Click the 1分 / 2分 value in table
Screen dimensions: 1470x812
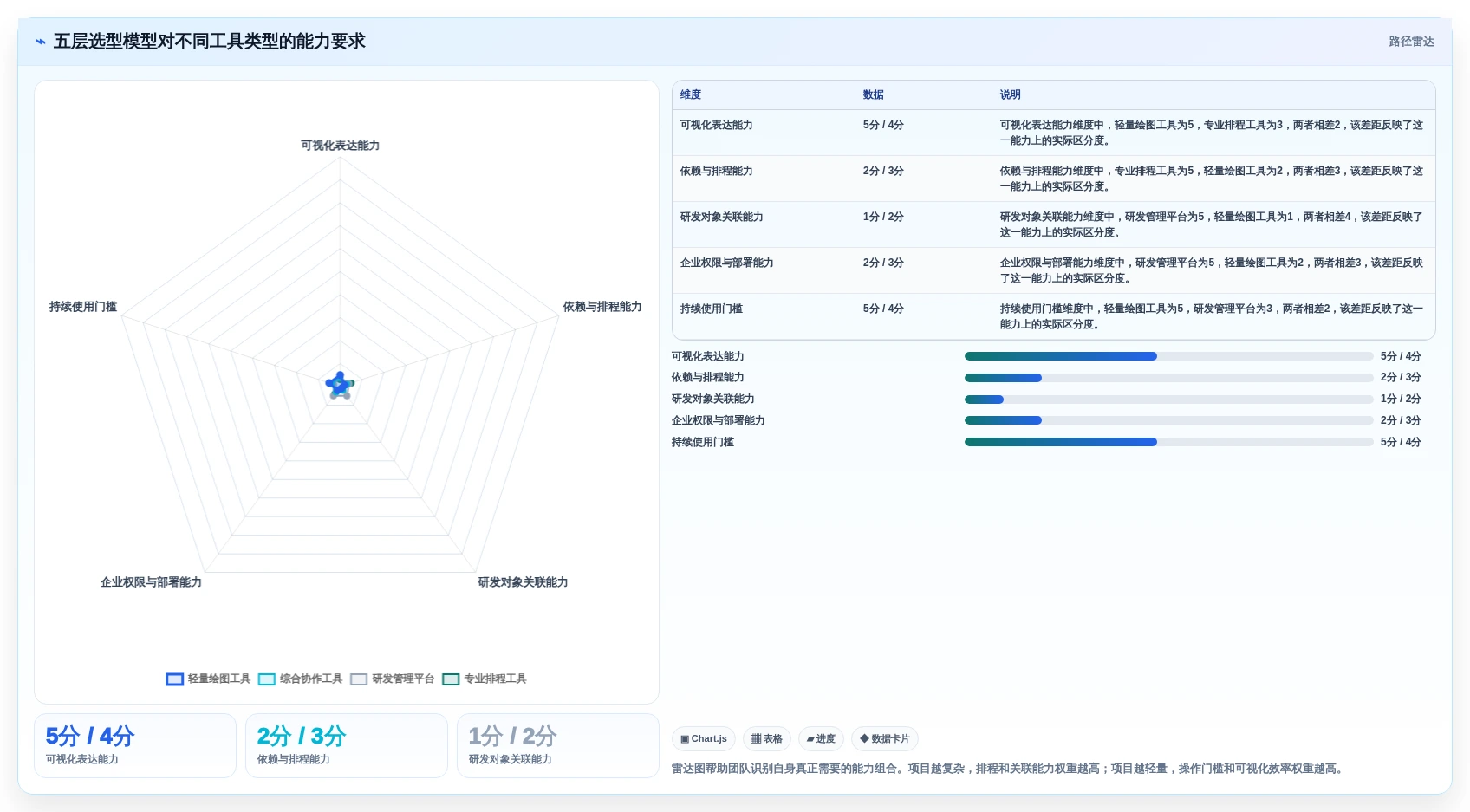click(883, 218)
